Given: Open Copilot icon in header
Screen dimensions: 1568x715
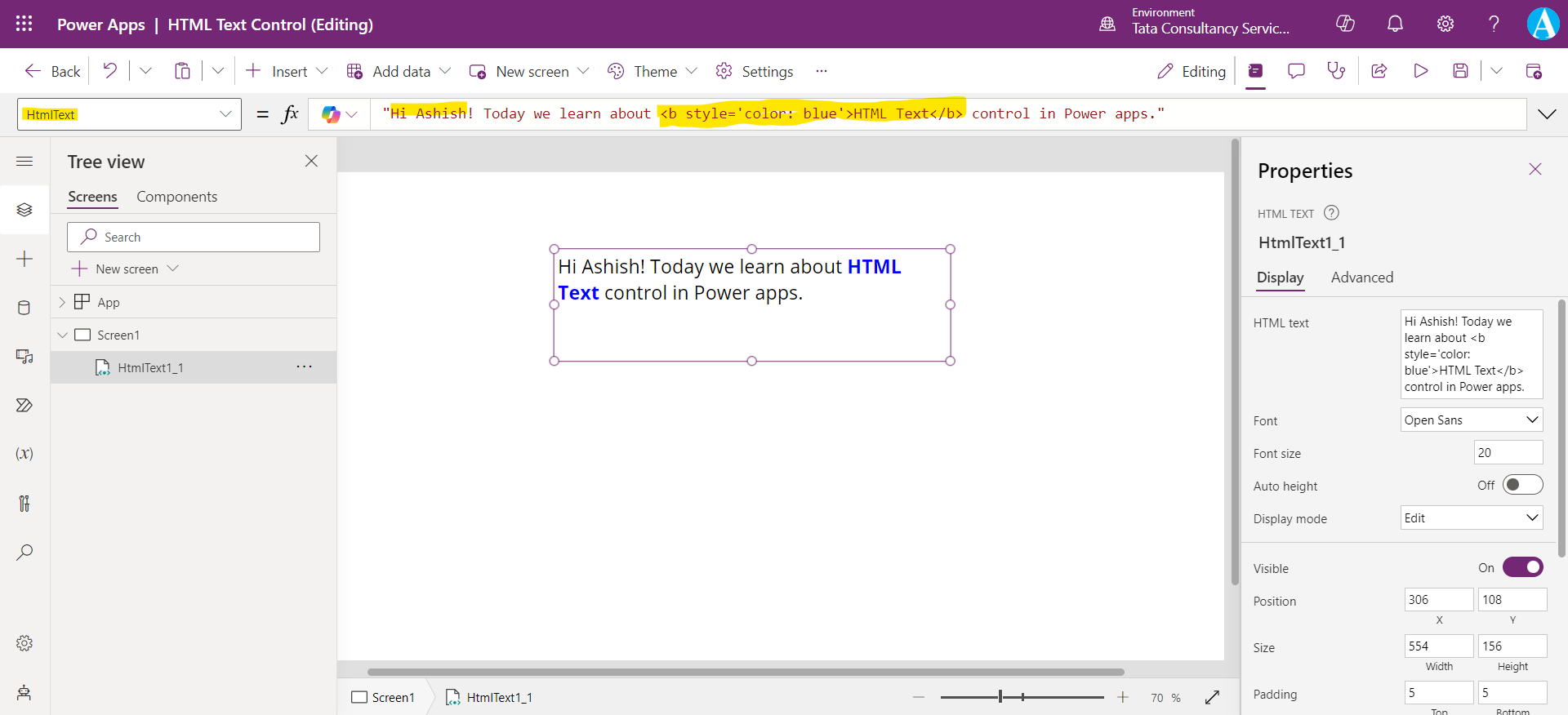Looking at the screenshot, I should coord(1345,24).
